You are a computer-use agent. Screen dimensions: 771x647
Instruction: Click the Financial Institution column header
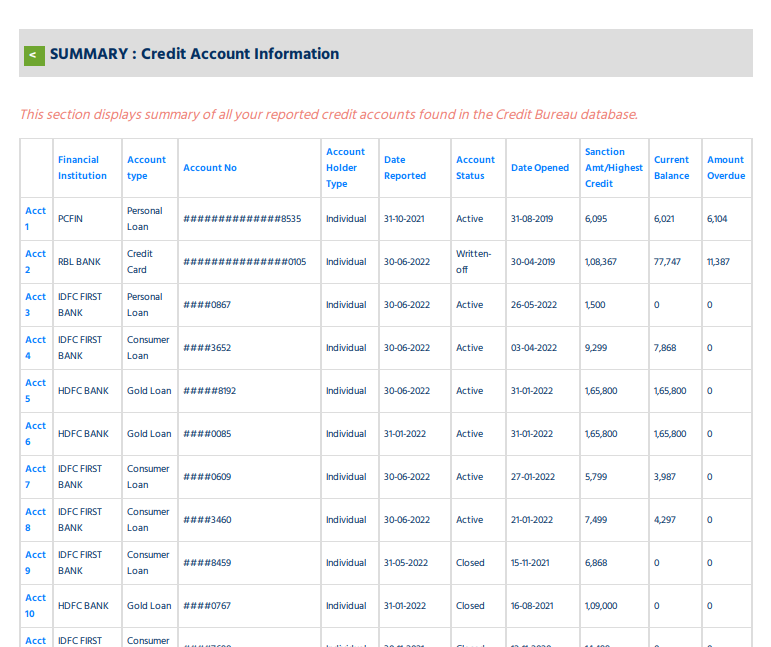[x=82, y=168]
